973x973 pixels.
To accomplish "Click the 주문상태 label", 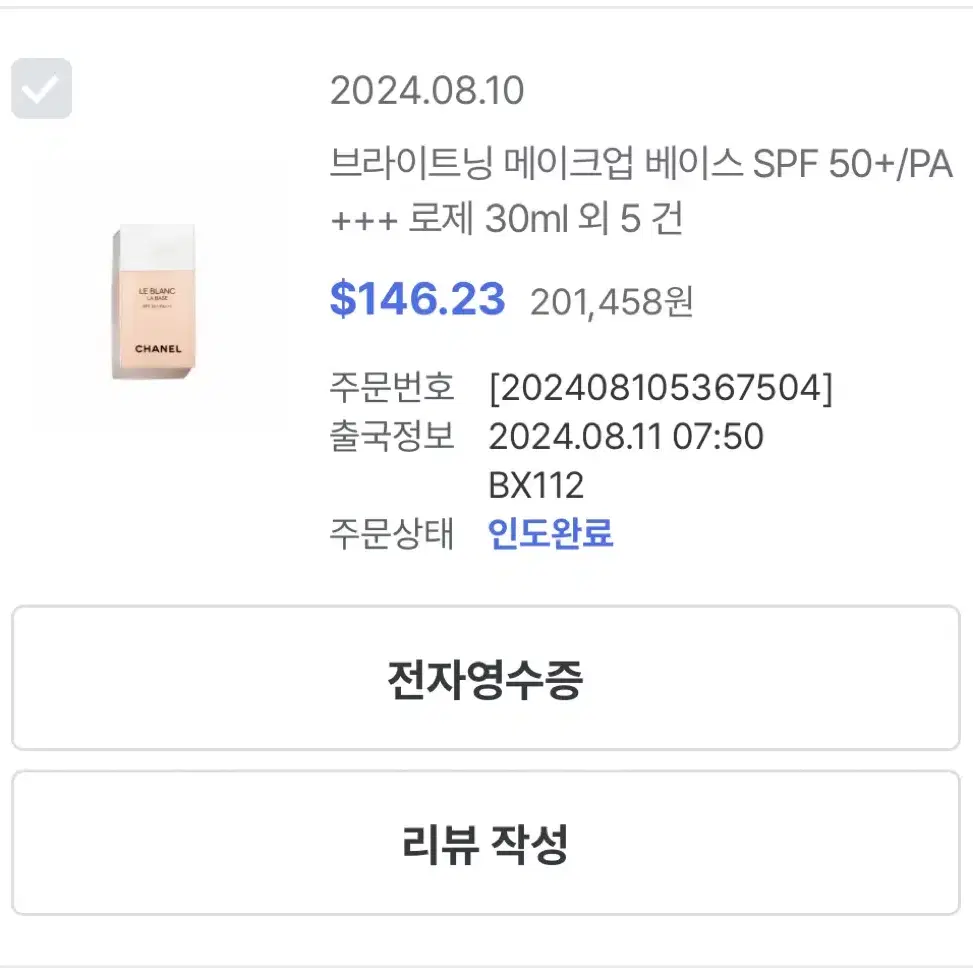I will (x=392, y=533).
